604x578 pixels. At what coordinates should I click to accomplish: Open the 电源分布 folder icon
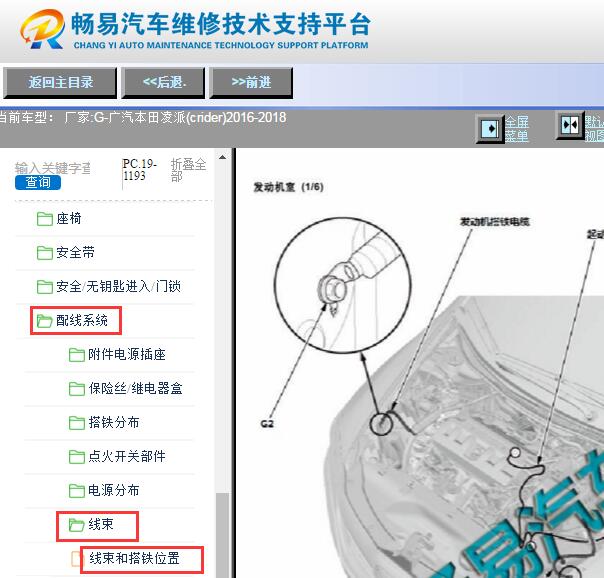(77, 490)
